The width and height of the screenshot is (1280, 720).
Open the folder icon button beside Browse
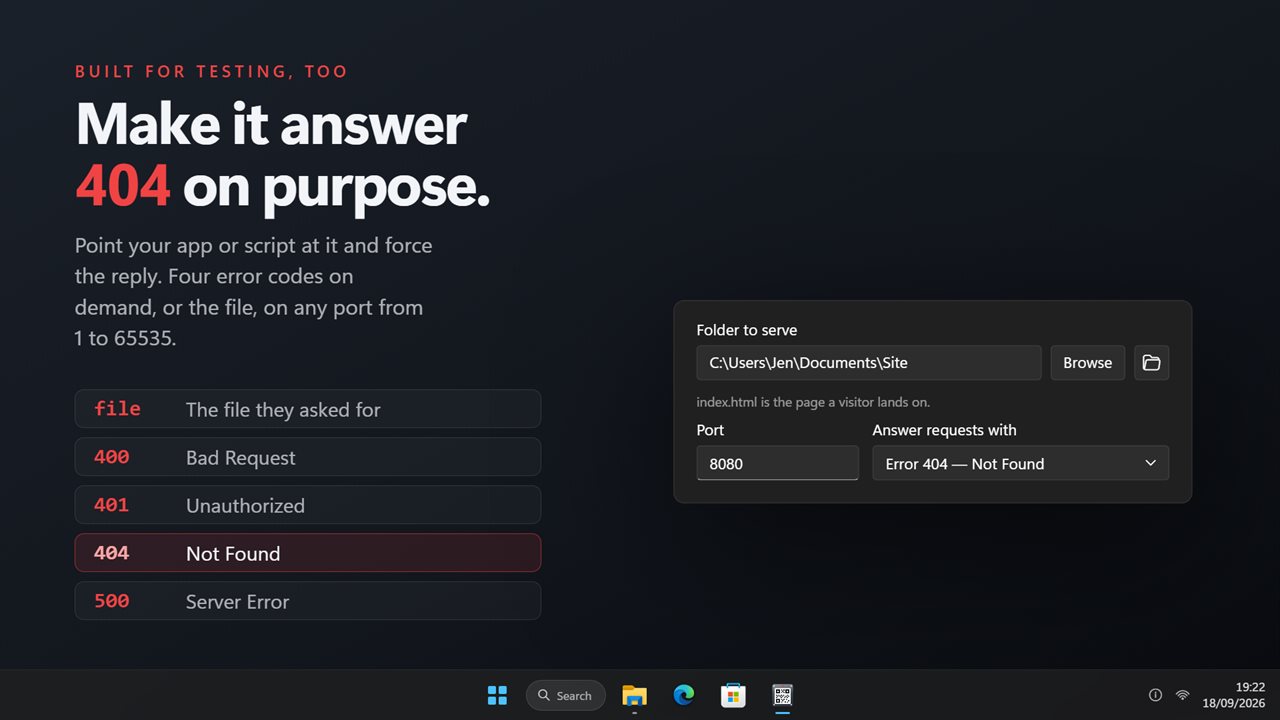point(1151,363)
